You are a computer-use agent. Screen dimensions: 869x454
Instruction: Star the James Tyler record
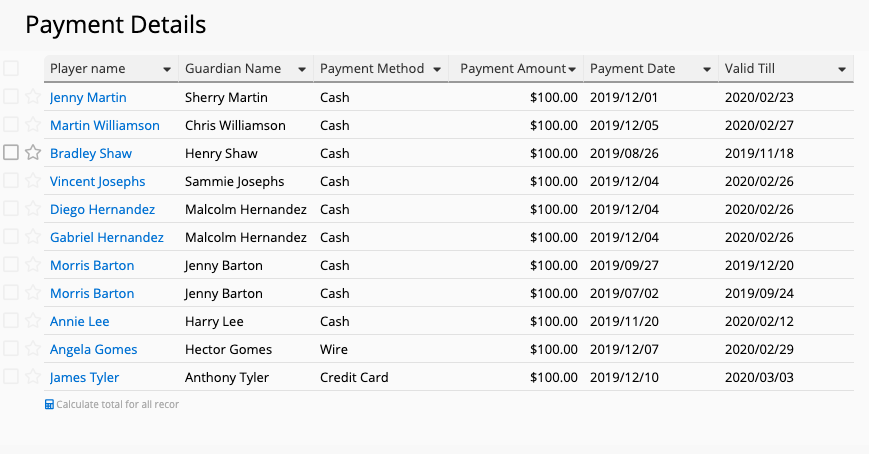click(33, 376)
